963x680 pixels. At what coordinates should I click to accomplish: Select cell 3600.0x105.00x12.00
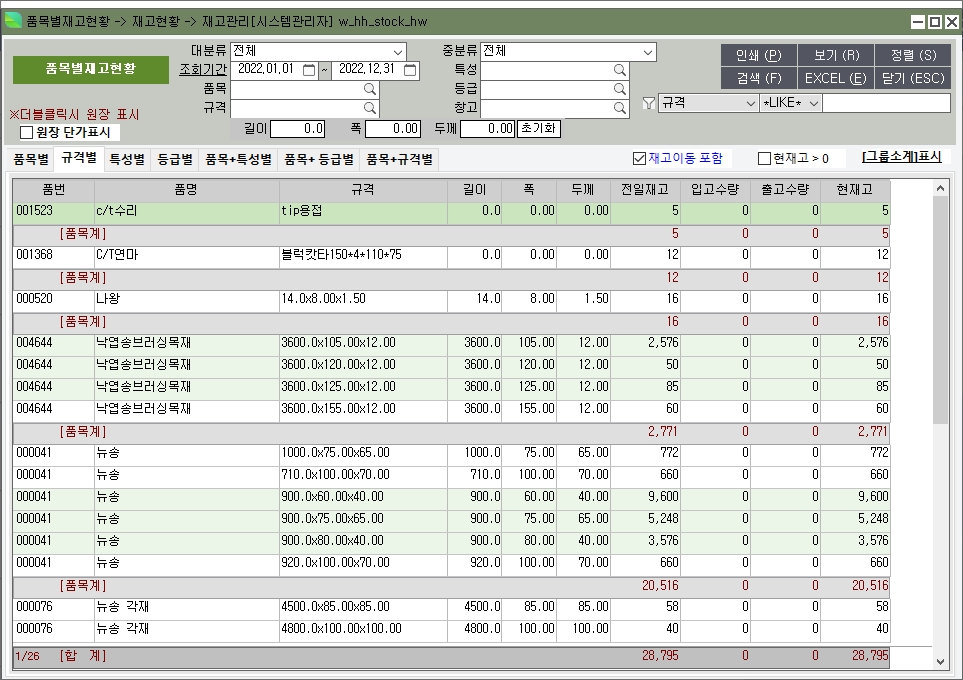tap(363, 343)
